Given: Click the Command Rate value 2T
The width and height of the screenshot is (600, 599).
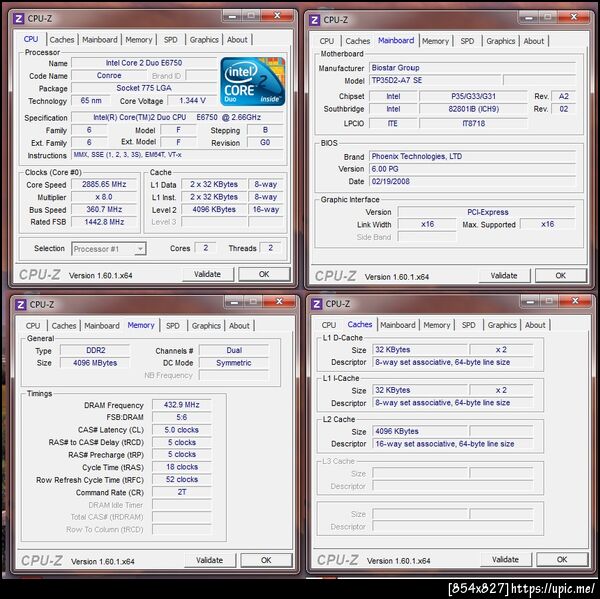Looking at the screenshot, I should (182, 492).
